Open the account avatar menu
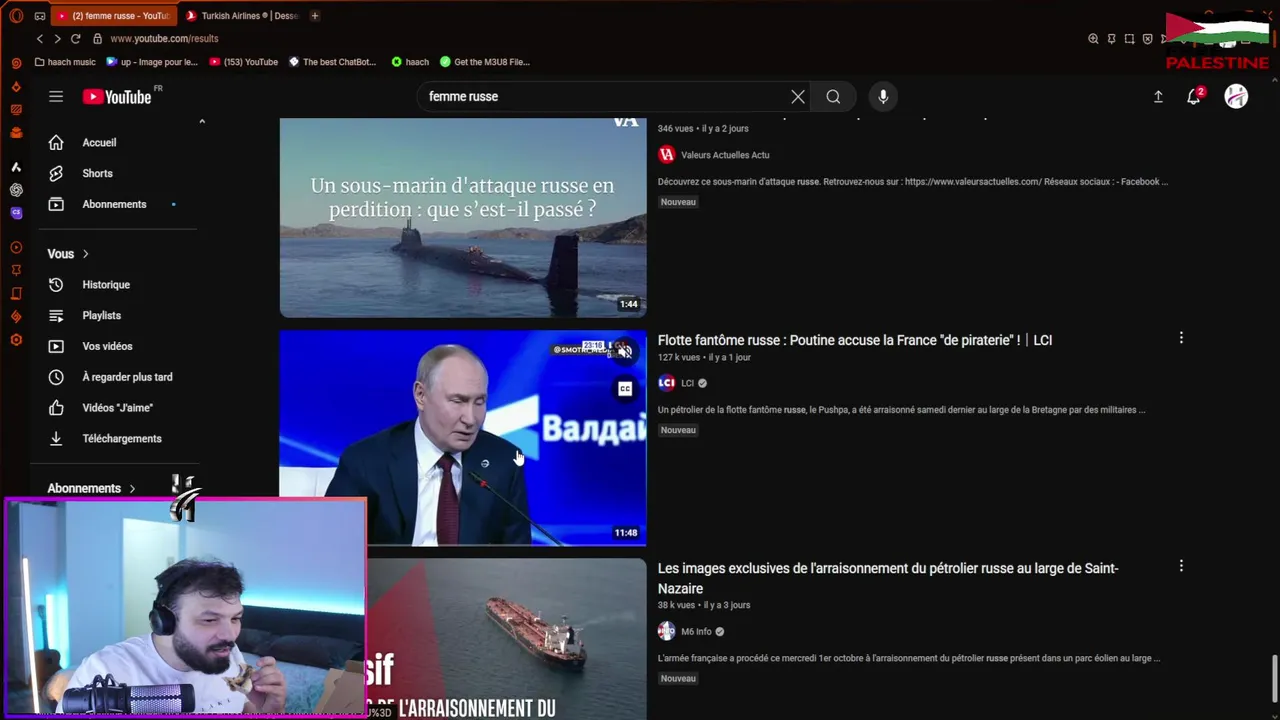The image size is (1280, 720). click(1236, 96)
